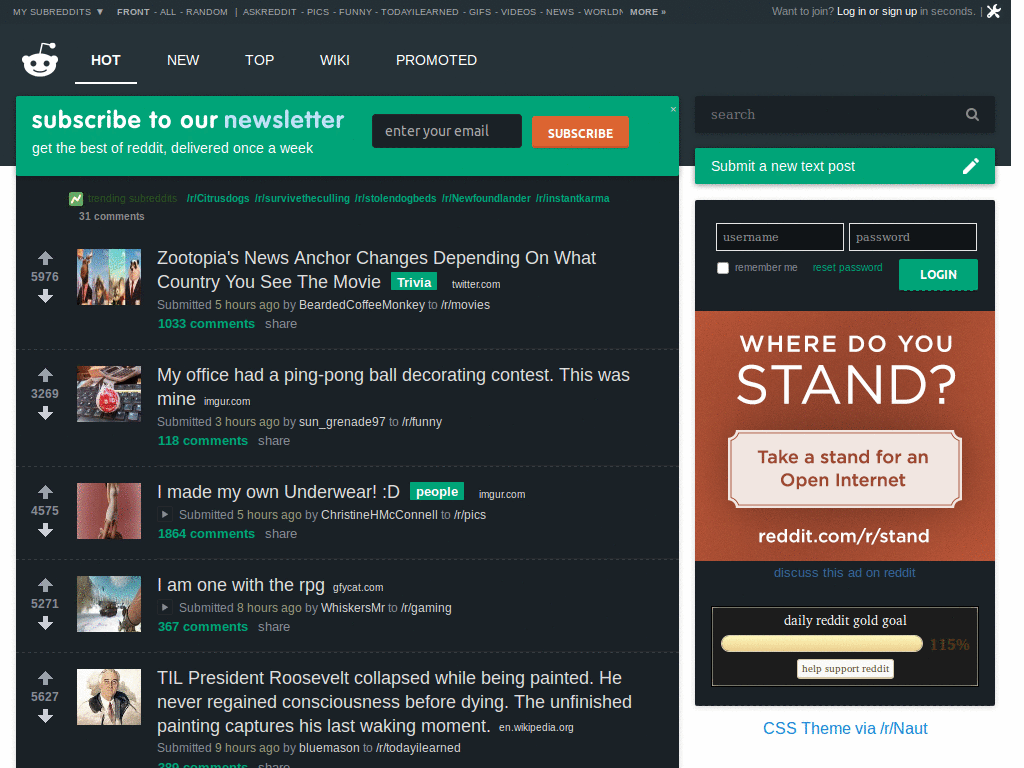
Task: Click Submit a new text post
Action: (844, 166)
